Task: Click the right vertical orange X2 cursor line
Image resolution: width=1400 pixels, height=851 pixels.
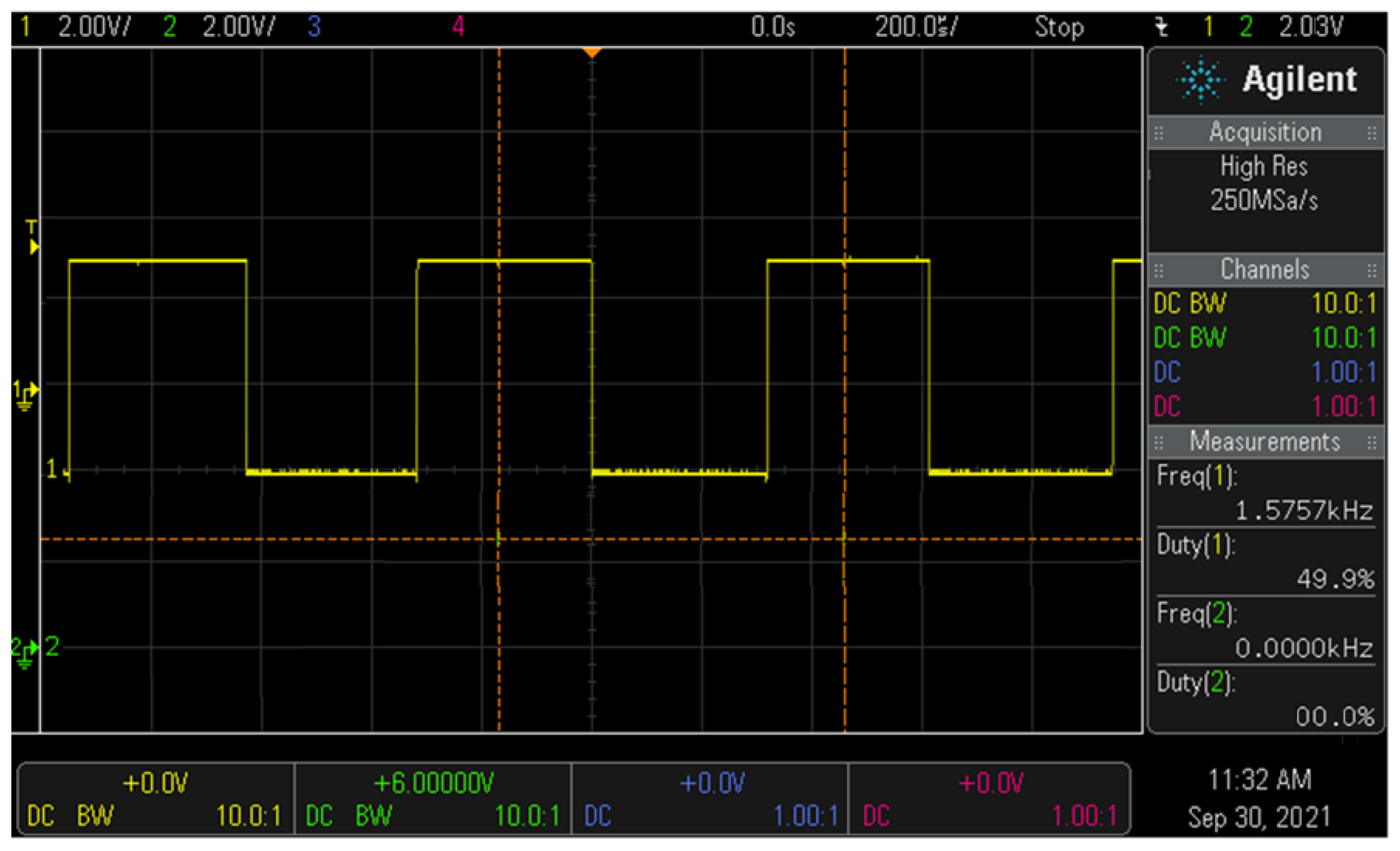Action: [844, 390]
